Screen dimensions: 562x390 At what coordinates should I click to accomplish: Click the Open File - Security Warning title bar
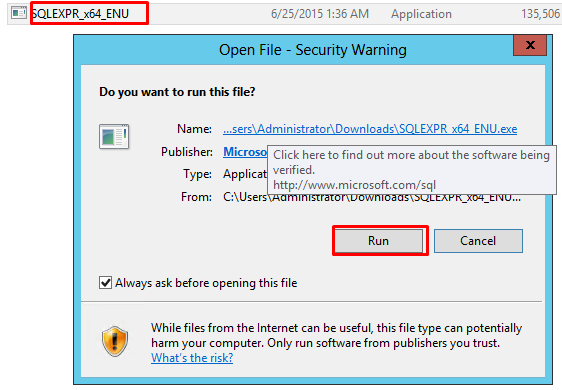pos(313,50)
